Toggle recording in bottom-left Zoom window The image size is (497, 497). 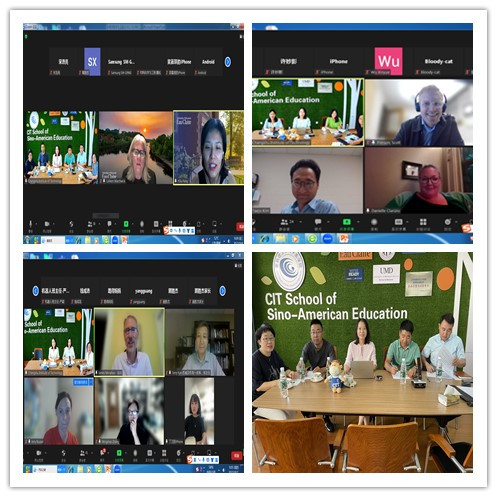135,453
